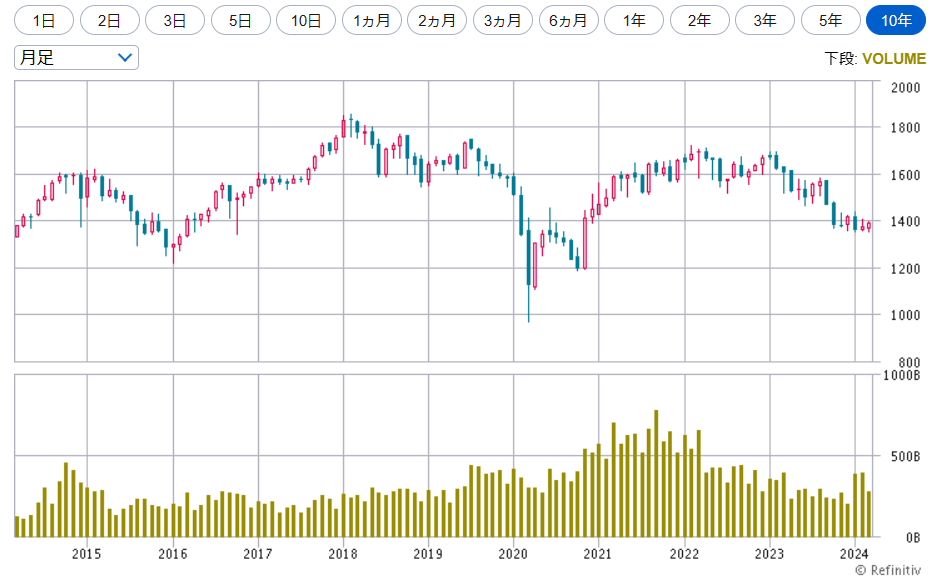
Task: Select the 5日 range option
Action: point(240,20)
